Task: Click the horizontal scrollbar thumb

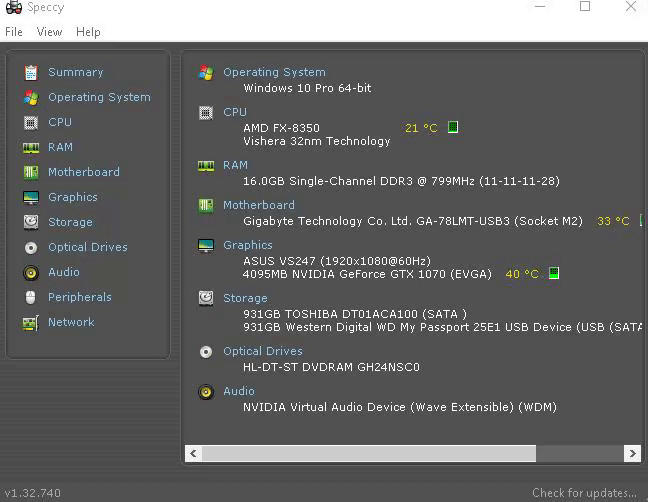Action: [x=369, y=454]
